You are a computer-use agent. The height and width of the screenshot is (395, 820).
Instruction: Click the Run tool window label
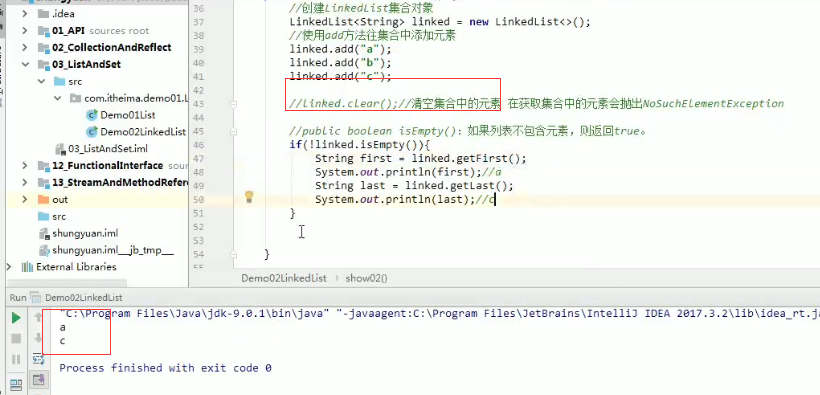pos(17,297)
